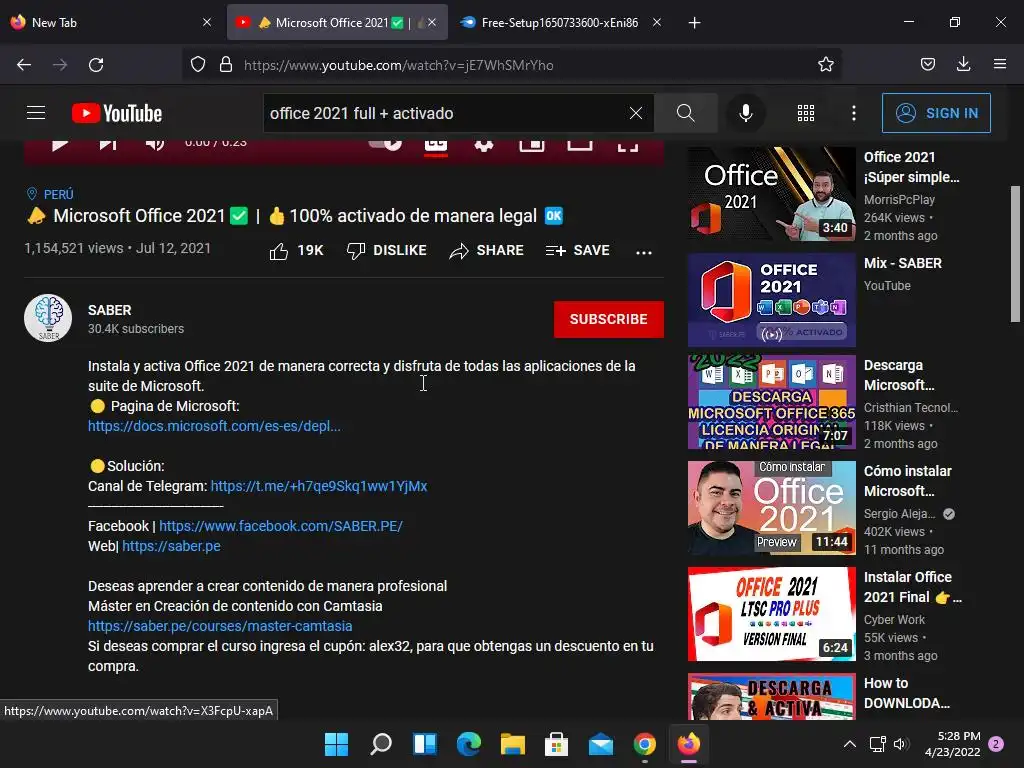View site security padlock info
The width and height of the screenshot is (1024, 768).
[x=226, y=65]
